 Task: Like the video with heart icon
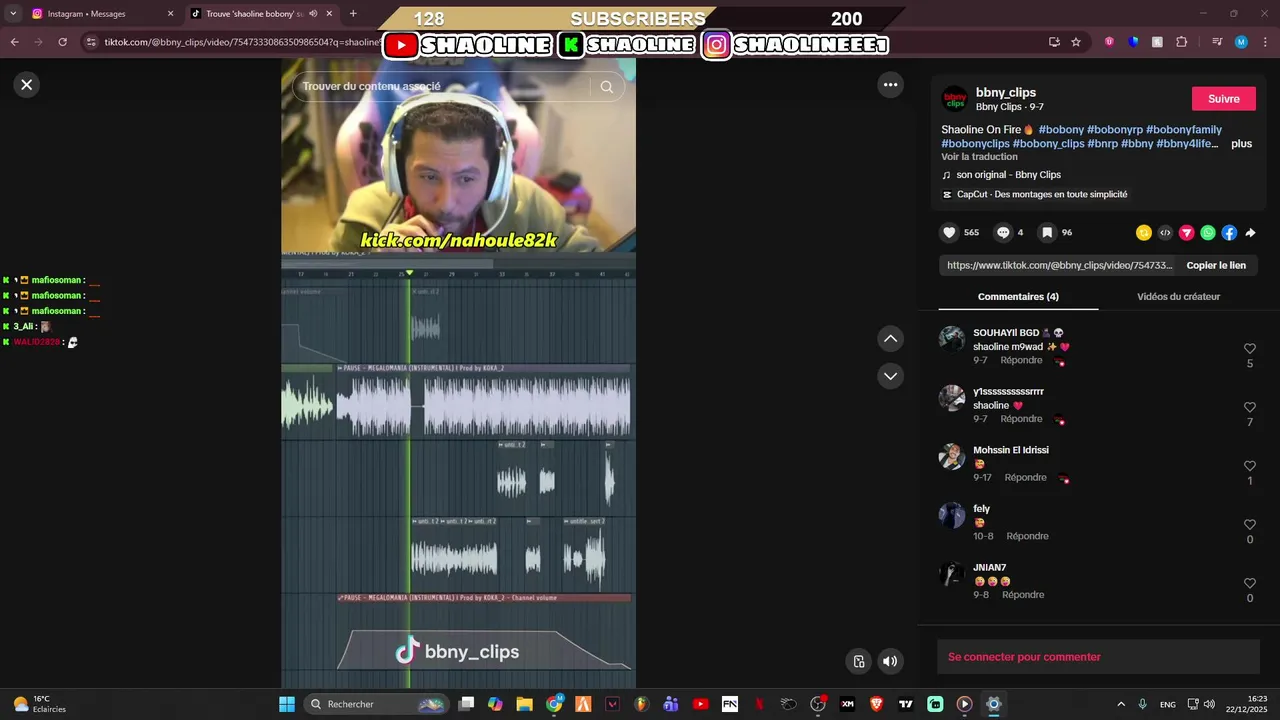coord(949,232)
